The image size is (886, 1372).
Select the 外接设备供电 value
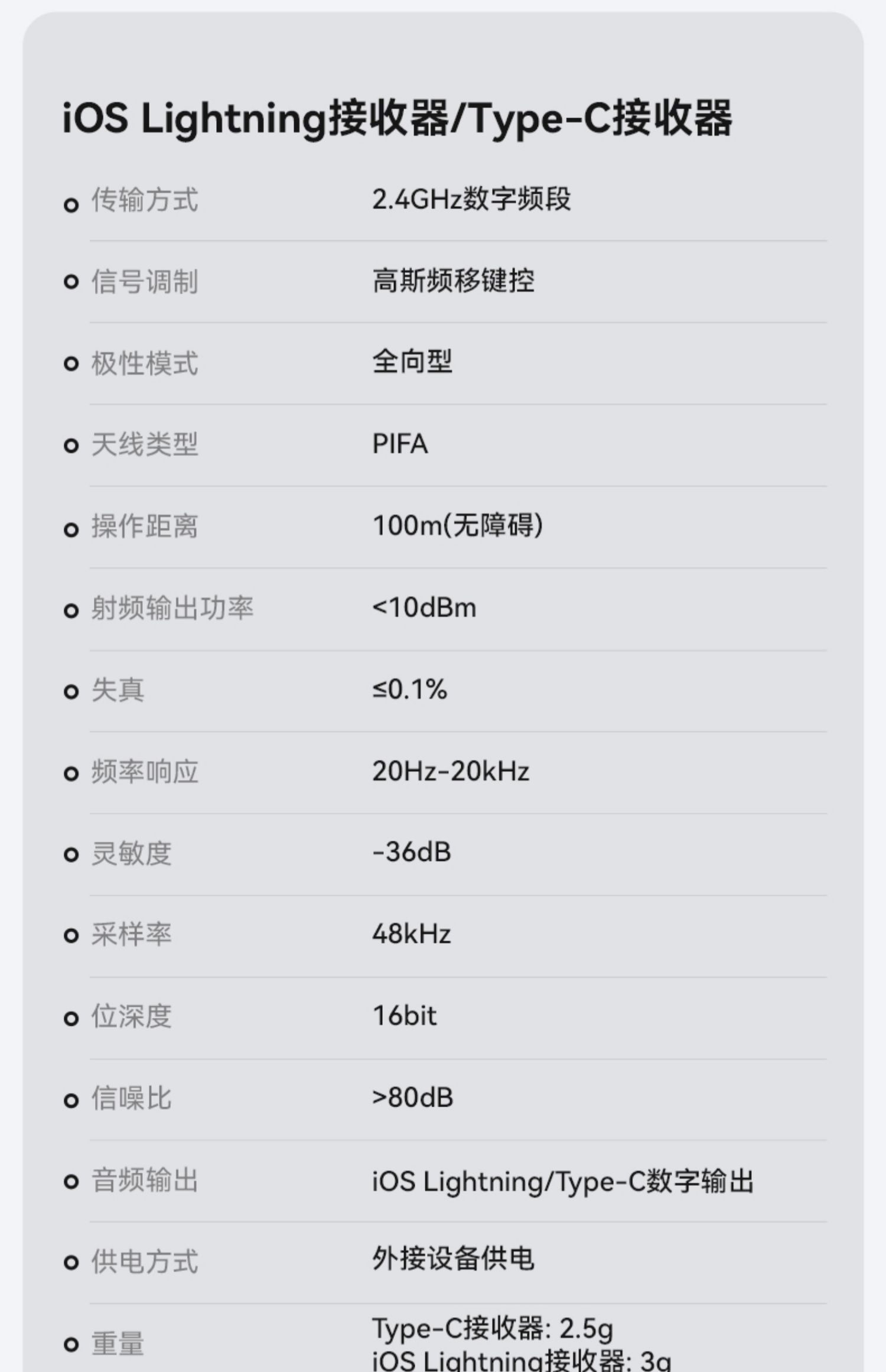[x=453, y=1258]
